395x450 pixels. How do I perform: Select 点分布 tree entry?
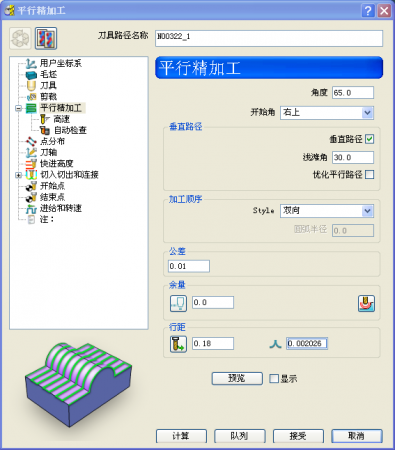[x=53, y=141]
